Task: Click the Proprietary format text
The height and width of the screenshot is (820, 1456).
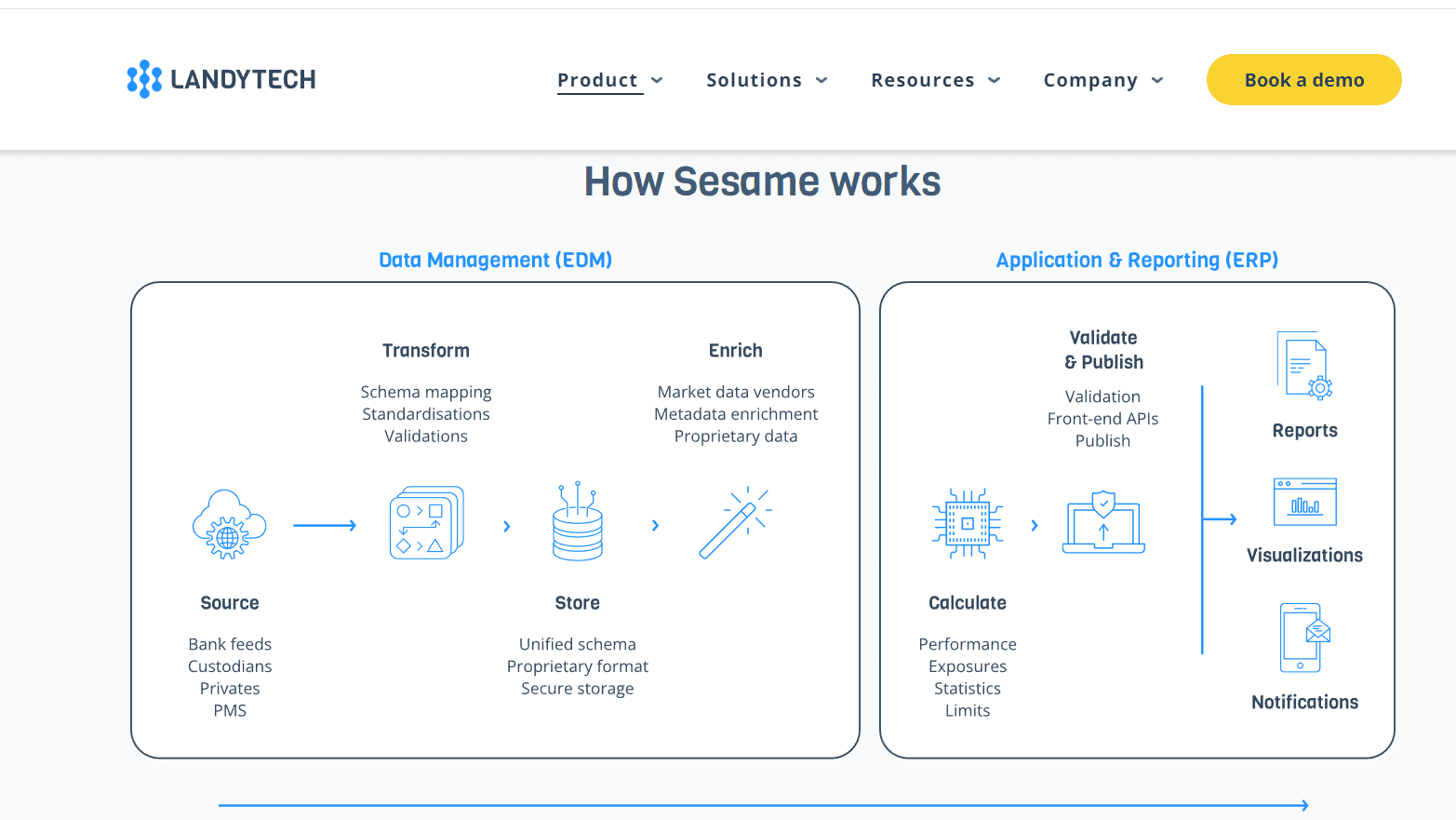Action: click(x=578, y=666)
